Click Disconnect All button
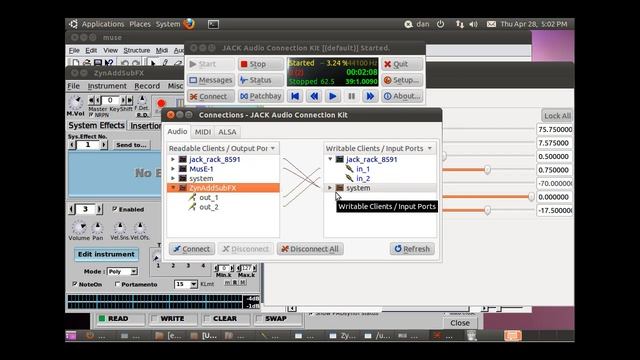Screen dimensions: 640x360 pyautogui.click(x=310, y=249)
